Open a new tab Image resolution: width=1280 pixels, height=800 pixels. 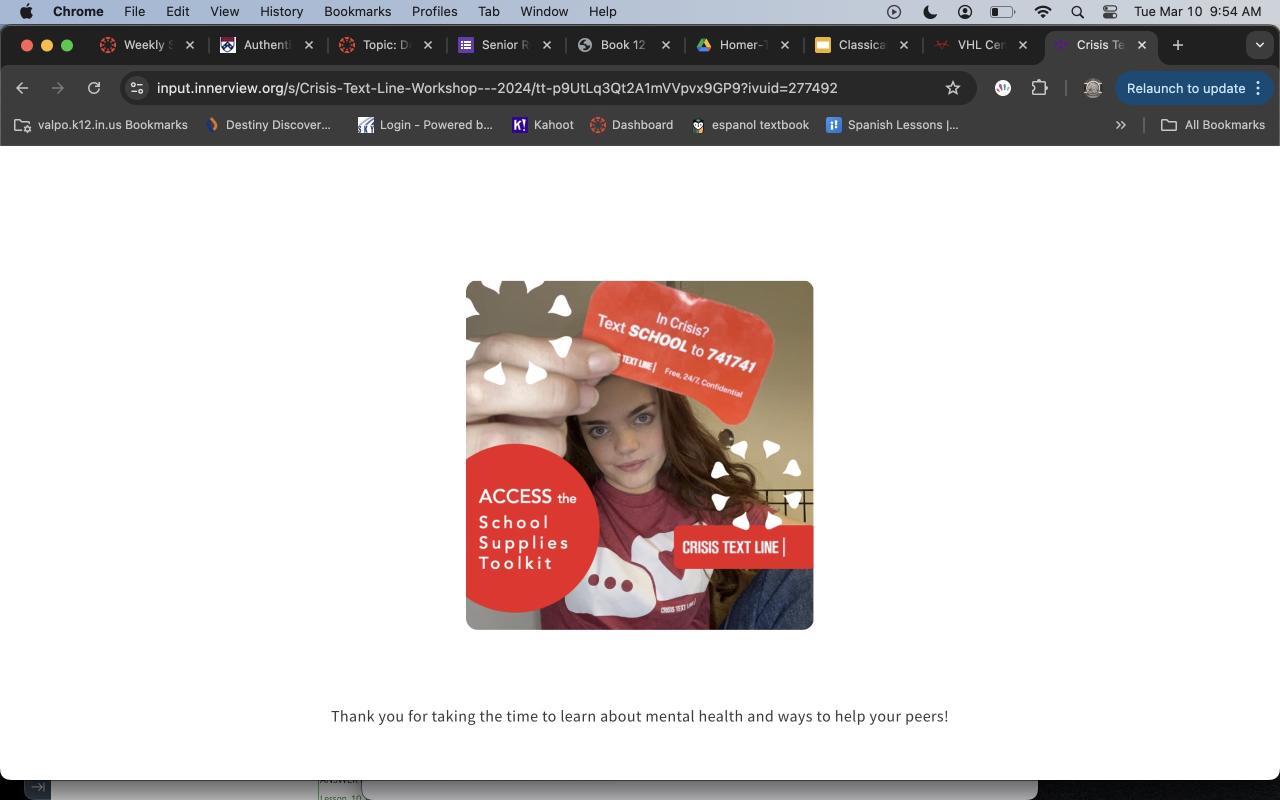pos(1178,45)
